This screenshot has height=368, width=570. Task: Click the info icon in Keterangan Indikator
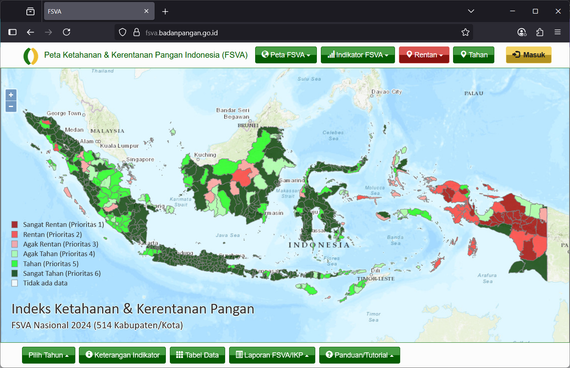tap(89, 355)
